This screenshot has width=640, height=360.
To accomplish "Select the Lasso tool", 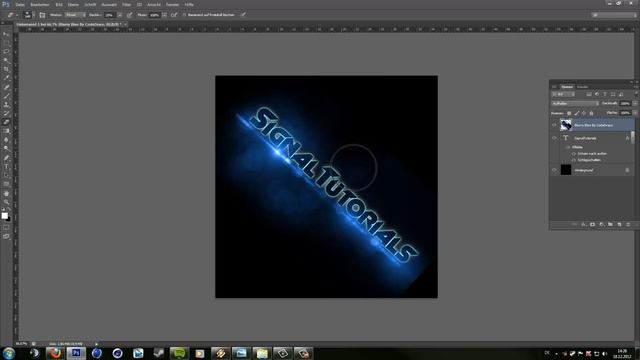I will [x=6, y=52].
